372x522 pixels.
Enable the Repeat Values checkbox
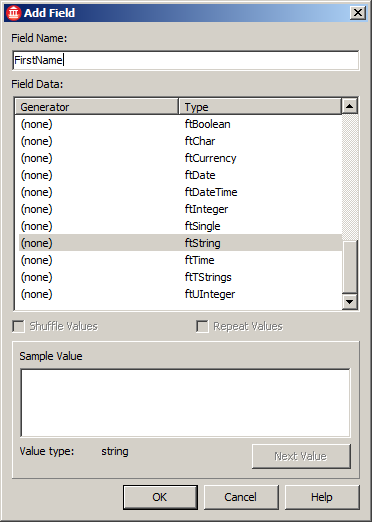(x=202, y=326)
